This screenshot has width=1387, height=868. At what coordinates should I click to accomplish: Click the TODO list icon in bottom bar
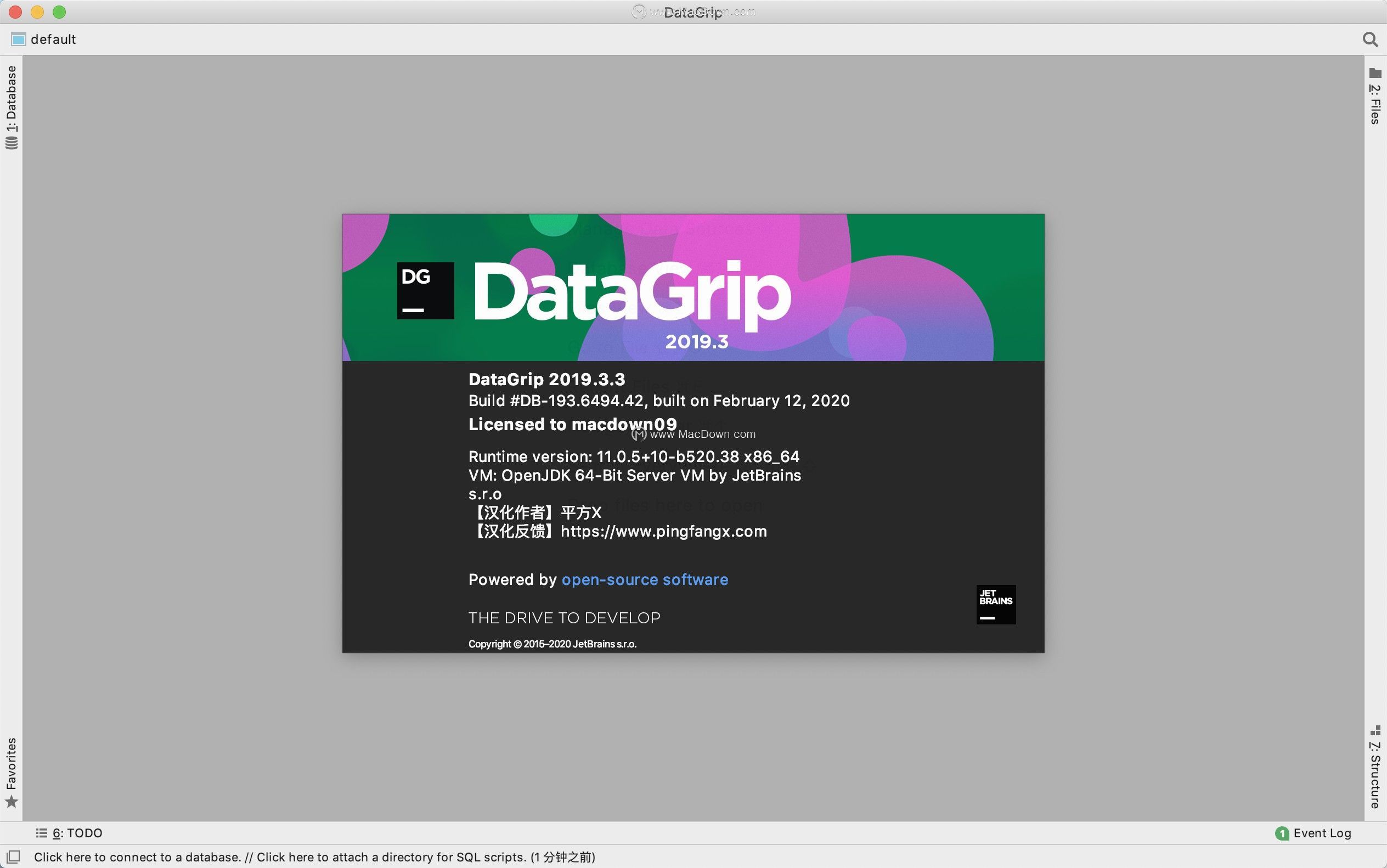coord(41,833)
